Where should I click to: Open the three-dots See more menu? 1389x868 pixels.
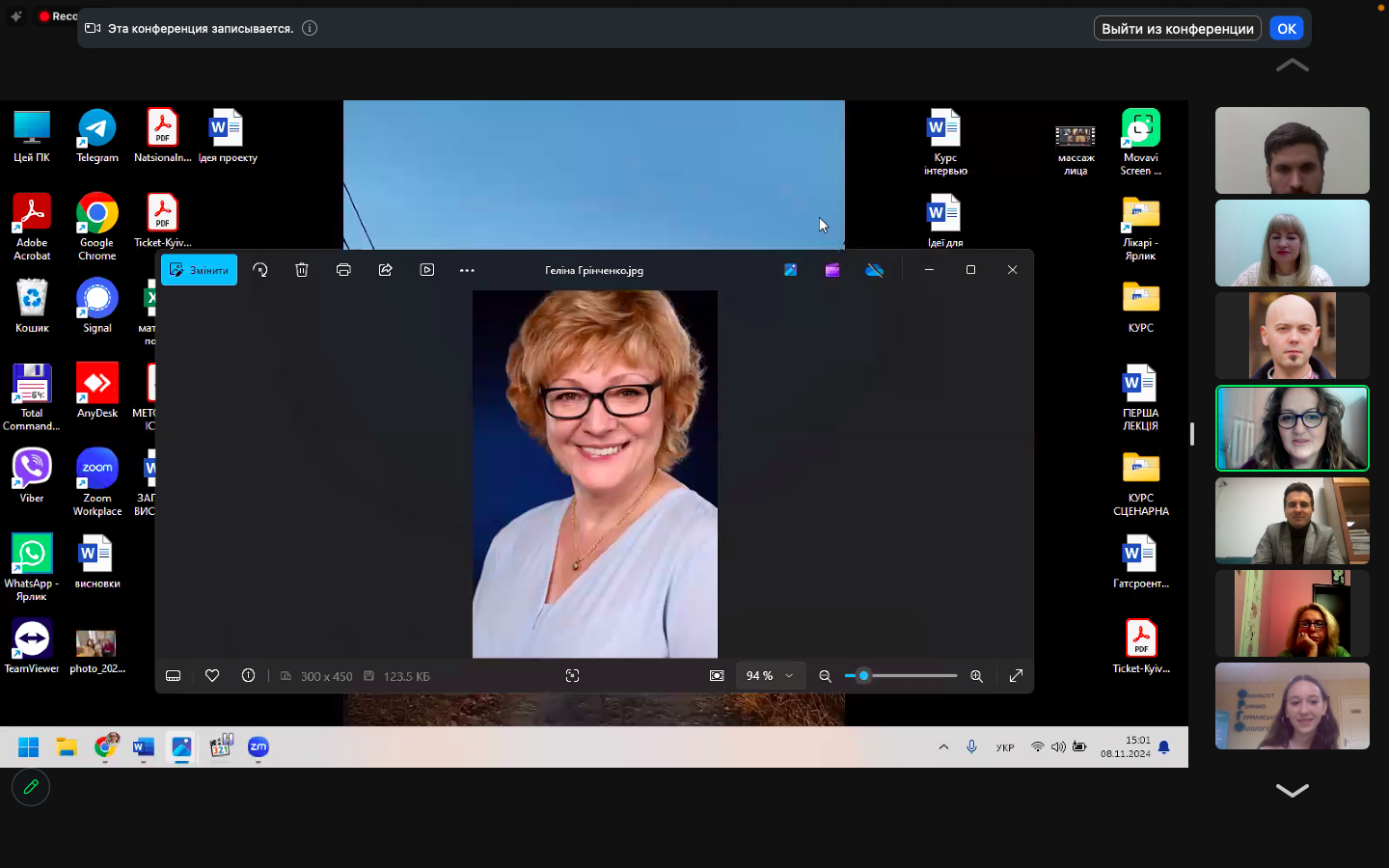pos(467,270)
